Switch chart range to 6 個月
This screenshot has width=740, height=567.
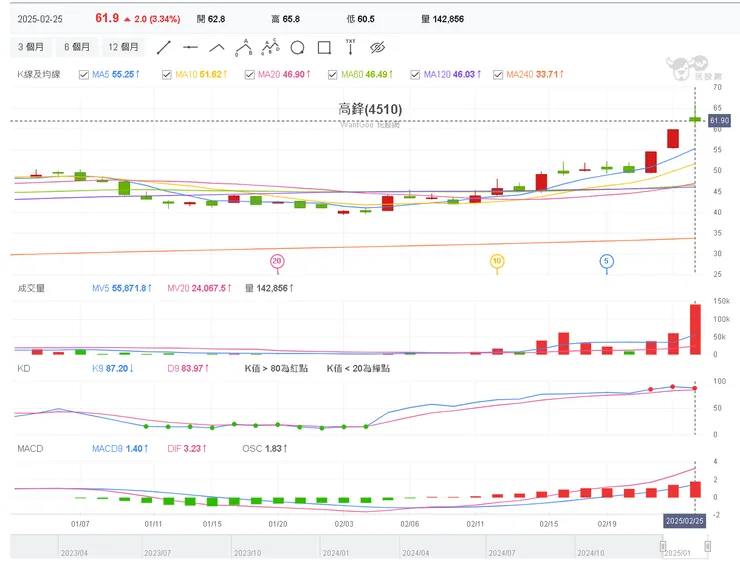(x=77, y=47)
